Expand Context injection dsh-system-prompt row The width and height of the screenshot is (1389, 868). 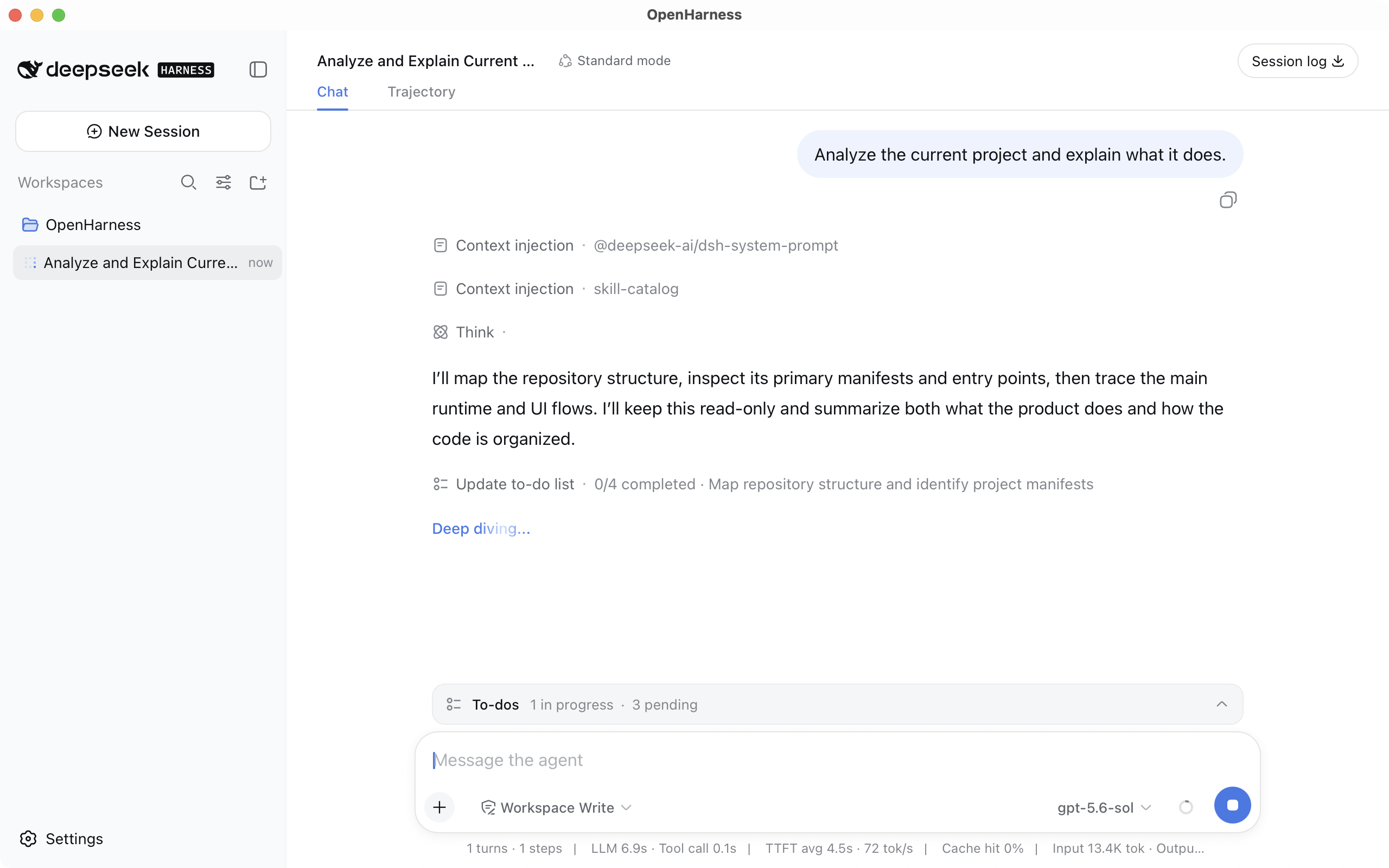point(636,246)
